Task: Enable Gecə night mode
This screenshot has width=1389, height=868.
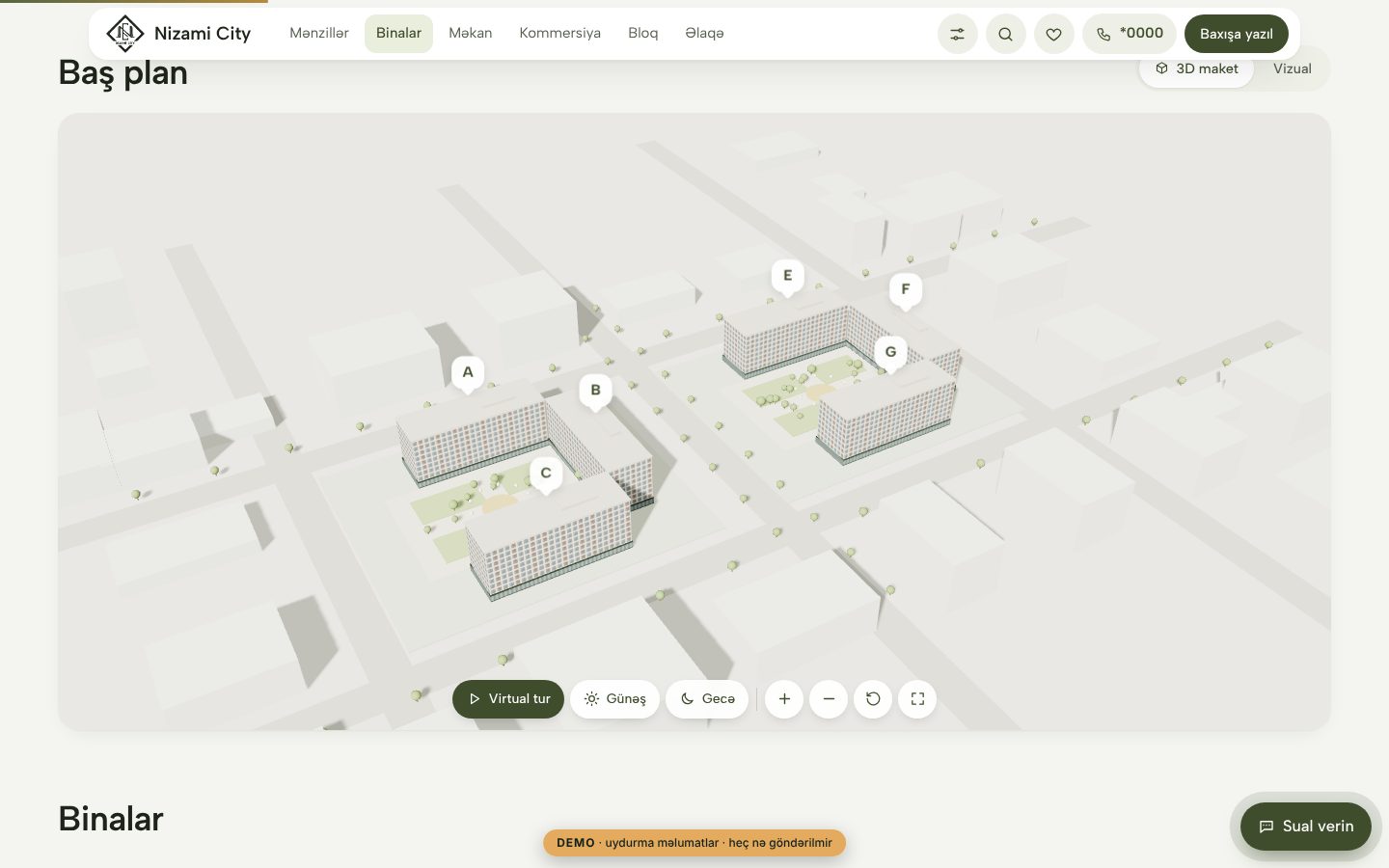Action: (x=707, y=699)
